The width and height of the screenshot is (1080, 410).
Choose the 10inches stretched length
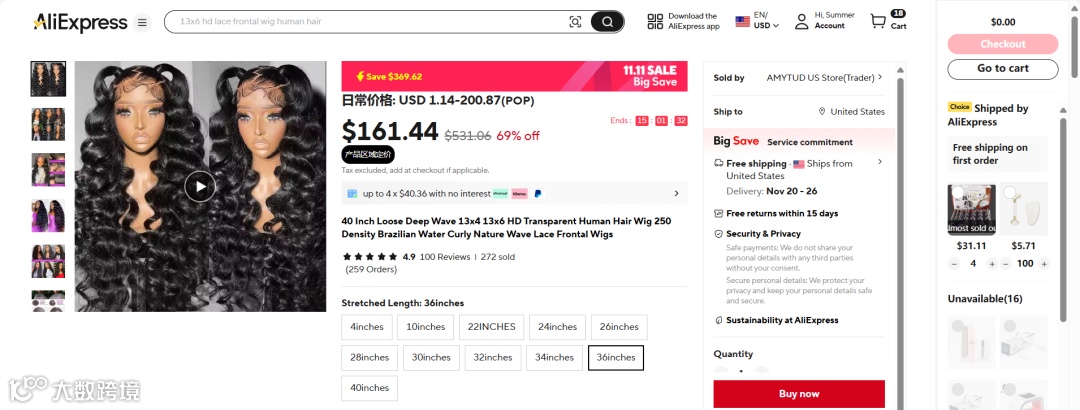(x=426, y=327)
